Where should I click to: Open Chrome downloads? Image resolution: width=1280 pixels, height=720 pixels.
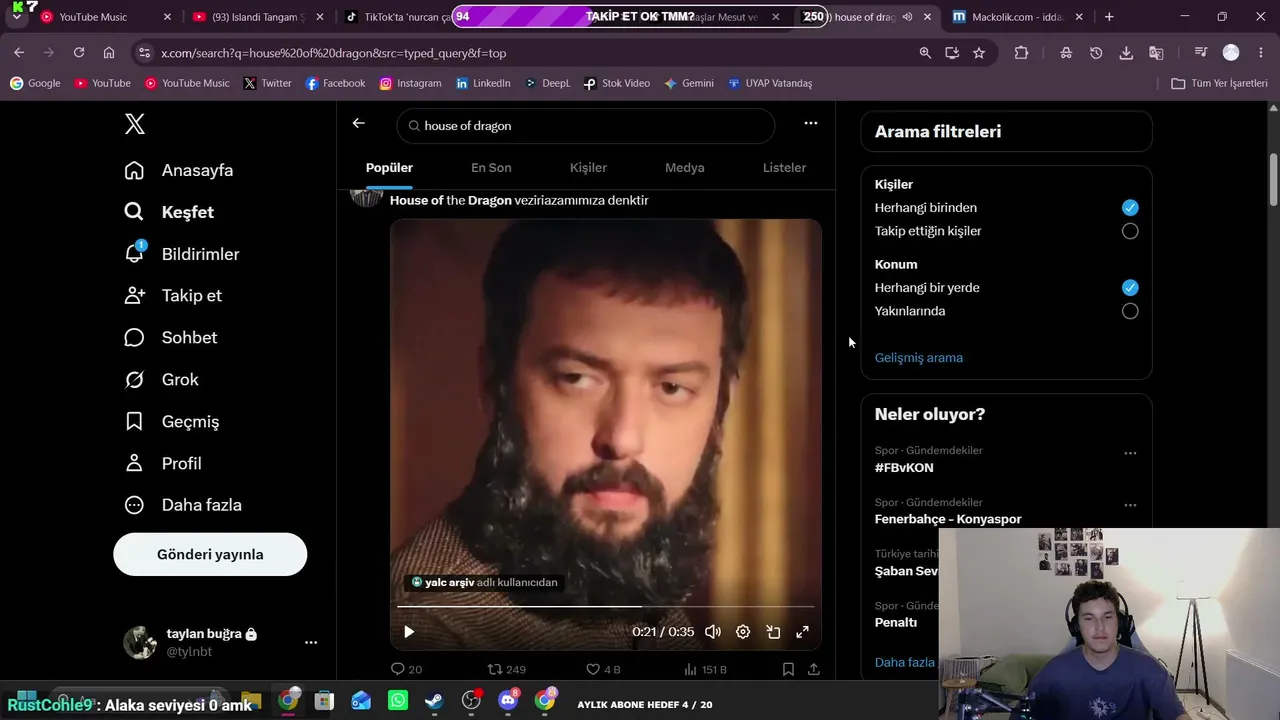pyautogui.click(x=1126, y=53)
